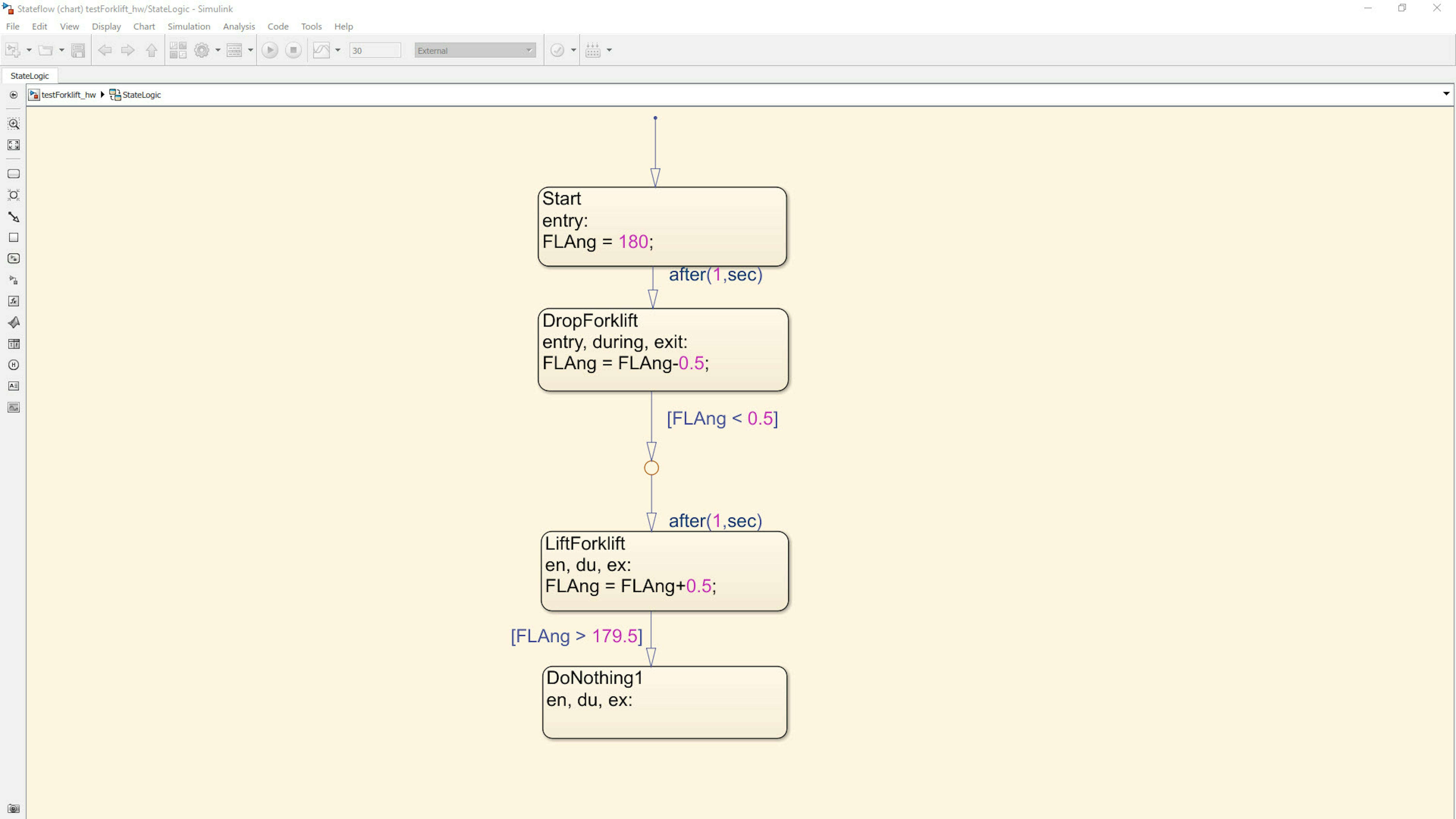Viewport: 1456px width, 819px height.
Task: Select the Simulink Function palette tool
Action: tap(14, 280)
